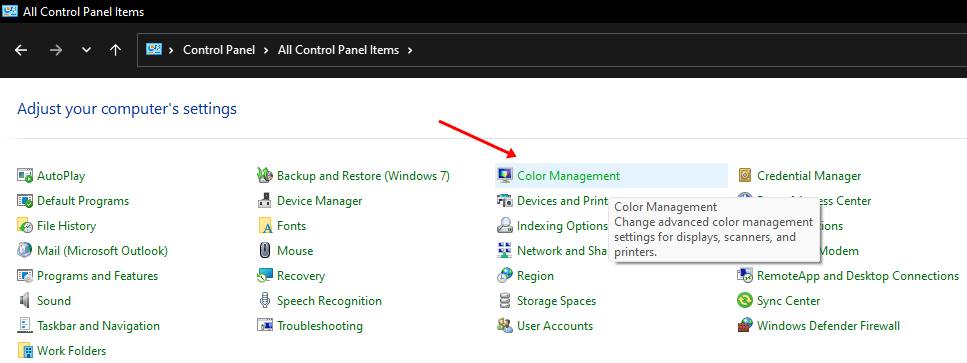Open the File History icon
The image size is (967, 363).
25,226
